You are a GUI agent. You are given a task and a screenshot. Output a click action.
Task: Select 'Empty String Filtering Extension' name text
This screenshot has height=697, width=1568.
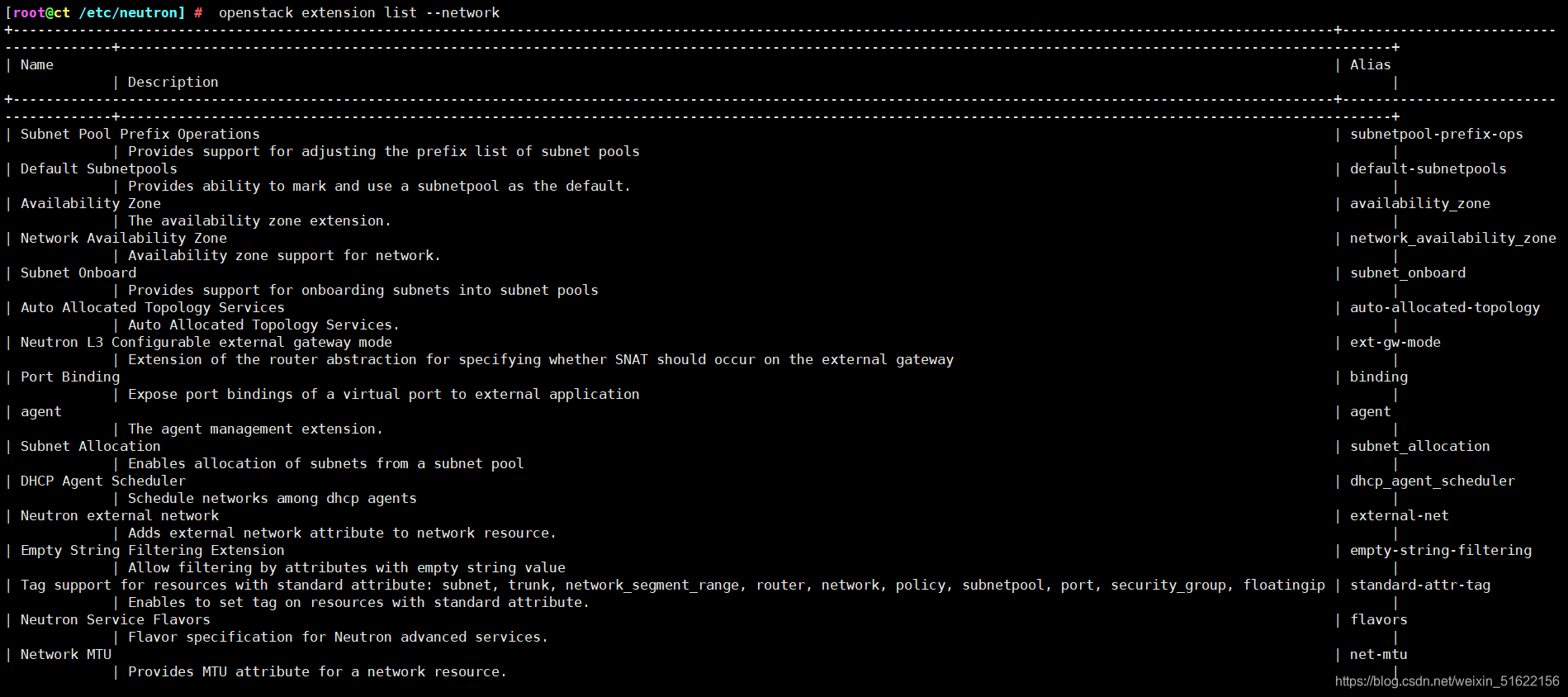(x=153, y=551)
